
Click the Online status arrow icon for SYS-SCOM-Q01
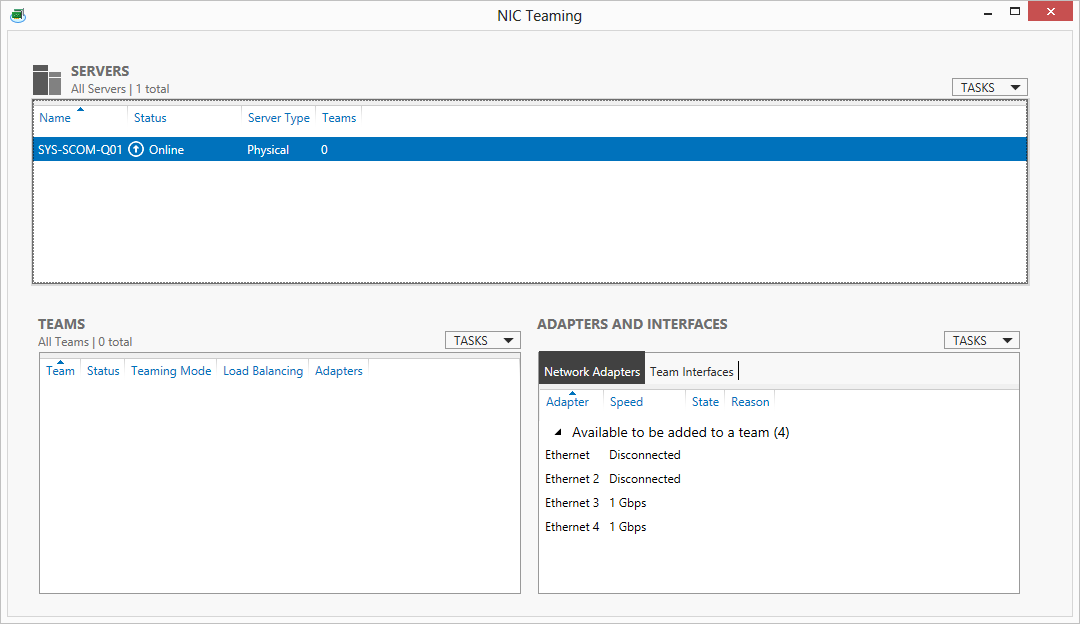pos(137,150)
